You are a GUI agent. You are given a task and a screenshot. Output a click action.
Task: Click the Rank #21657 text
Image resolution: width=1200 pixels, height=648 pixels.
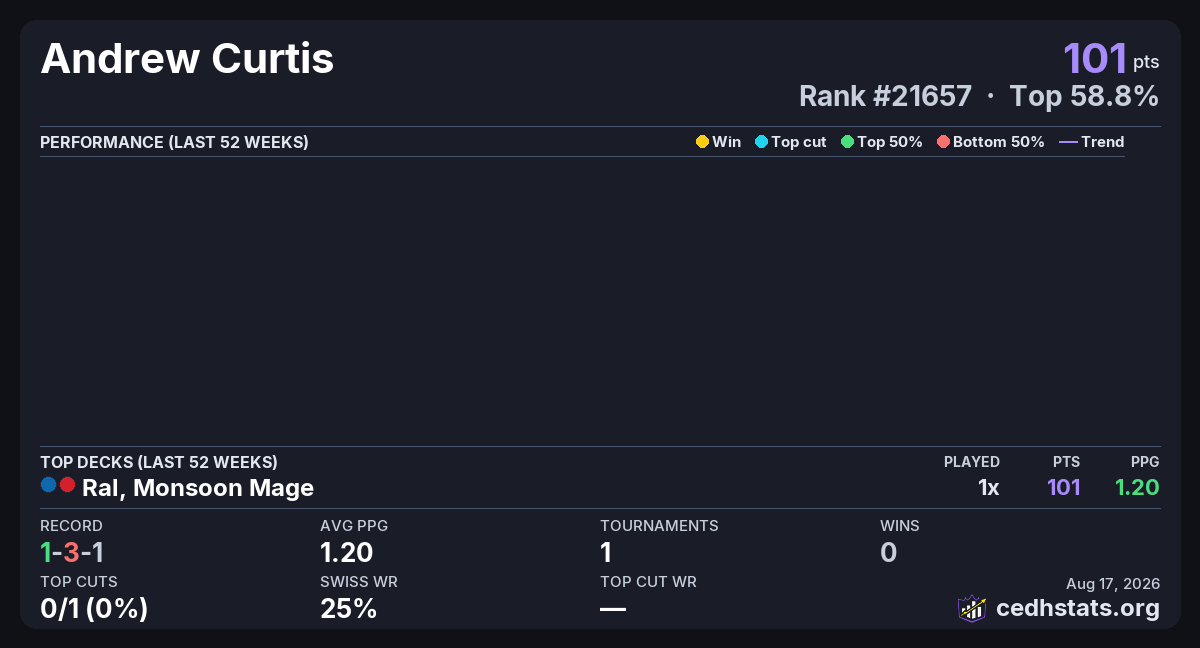[x=885, y=96]
